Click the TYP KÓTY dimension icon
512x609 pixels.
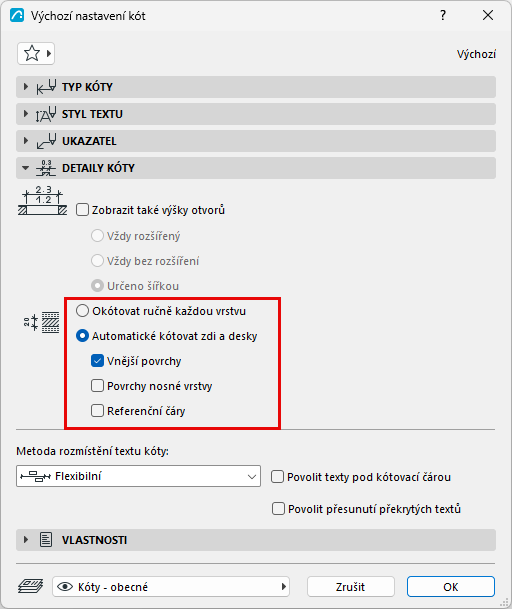[x=46, y=87]
